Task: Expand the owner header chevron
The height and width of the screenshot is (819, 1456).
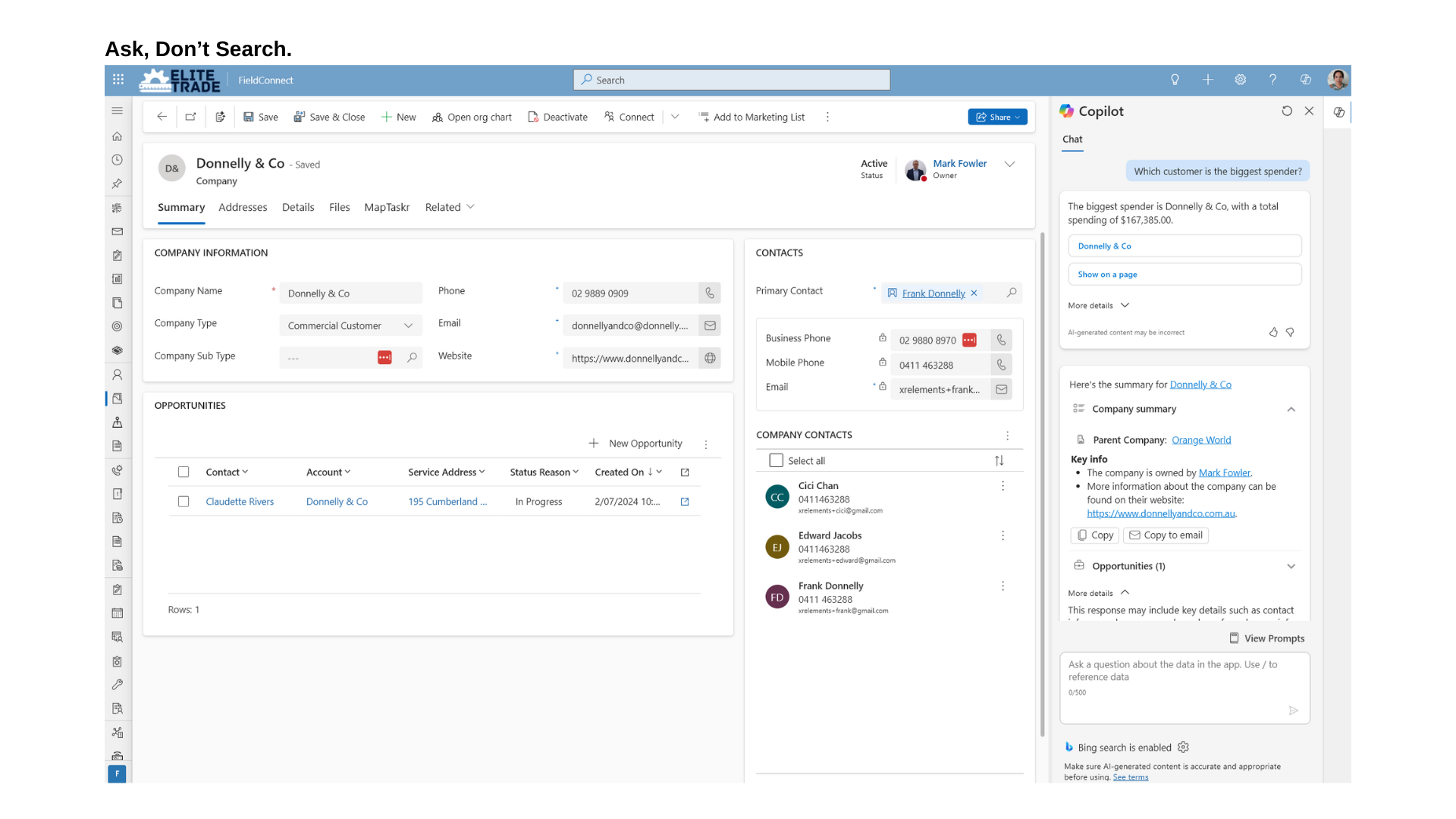Action: (1009, 164)
